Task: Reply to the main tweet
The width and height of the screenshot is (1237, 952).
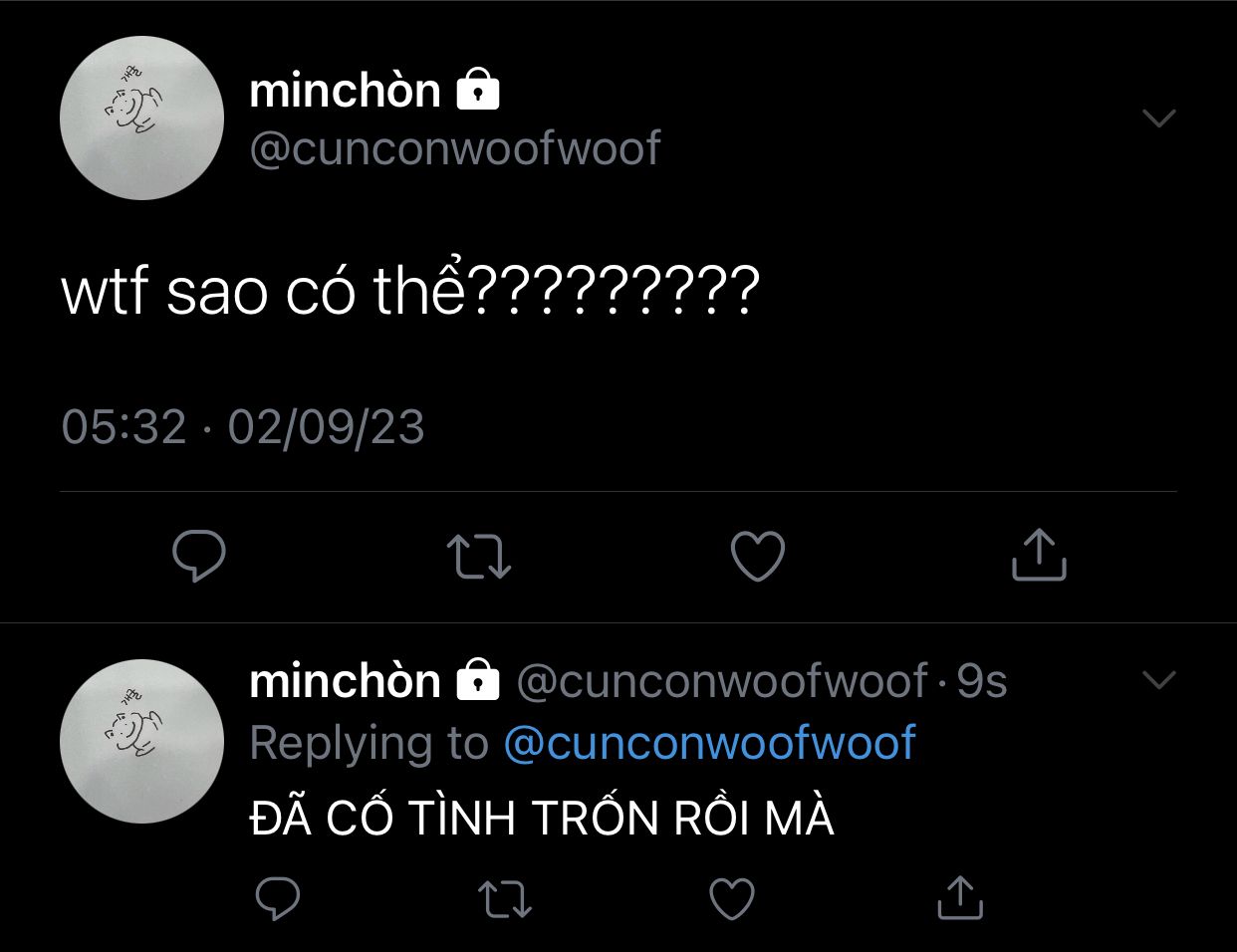Action: pyautogui.click(x=199, y=556)
